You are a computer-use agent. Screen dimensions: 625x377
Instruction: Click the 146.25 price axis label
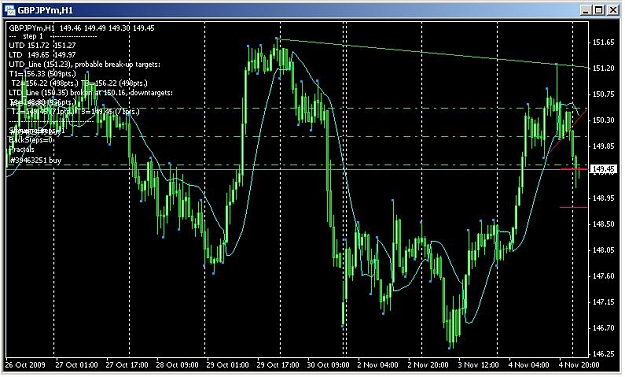point(603,354)
